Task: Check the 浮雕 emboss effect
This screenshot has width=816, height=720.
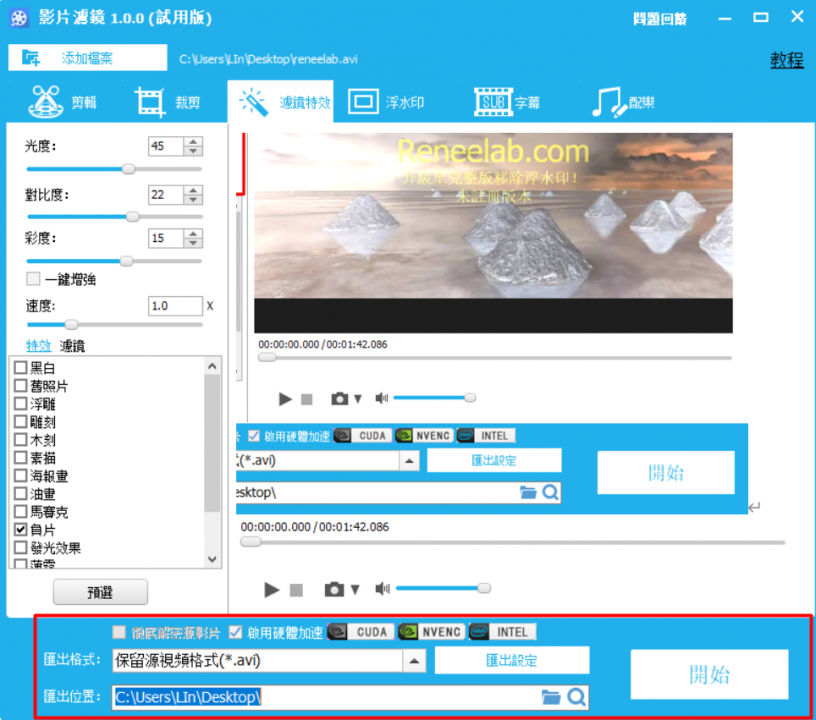Action: 20,404
